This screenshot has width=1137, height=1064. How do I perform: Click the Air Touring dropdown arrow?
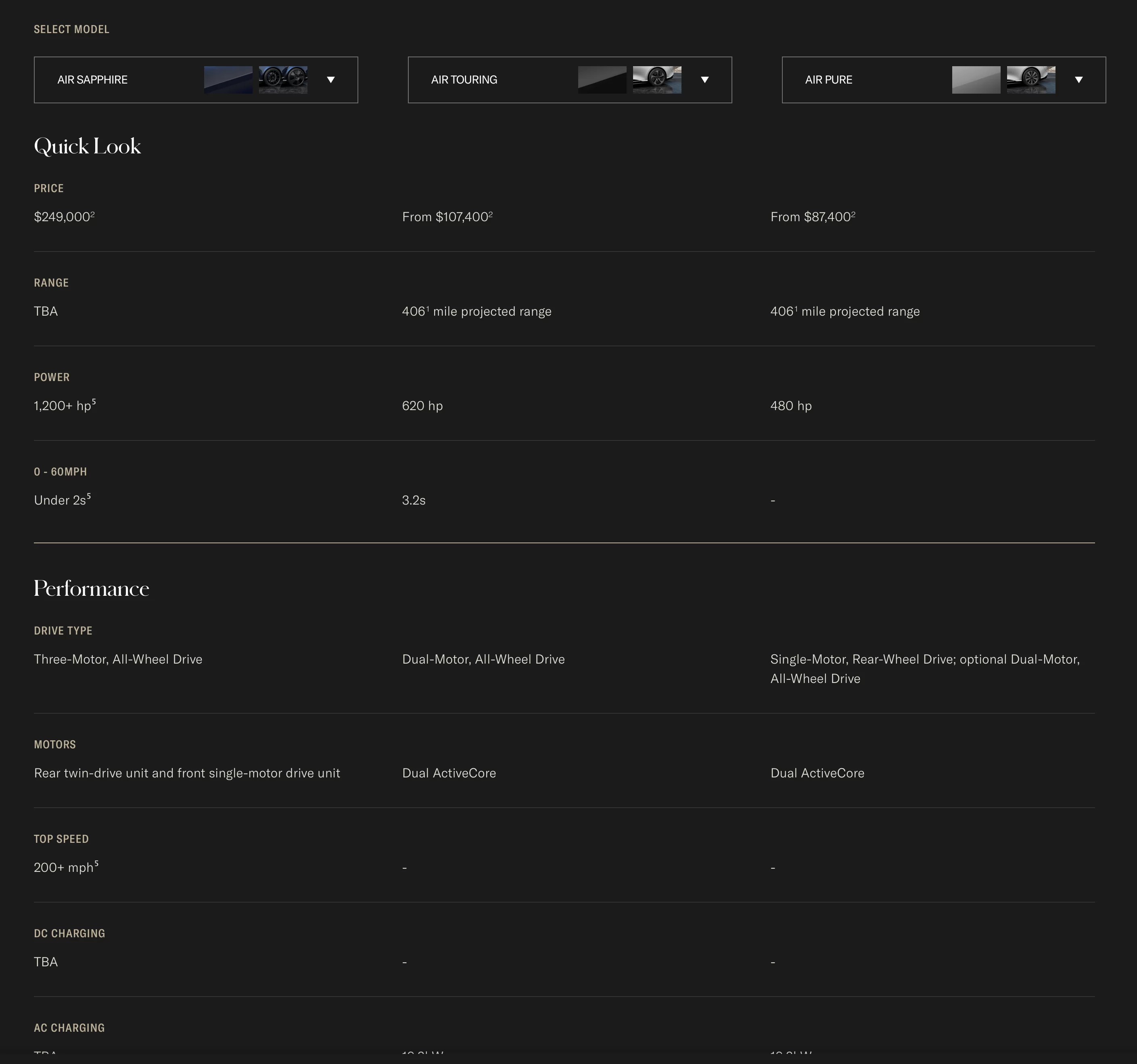click(704, 80)
